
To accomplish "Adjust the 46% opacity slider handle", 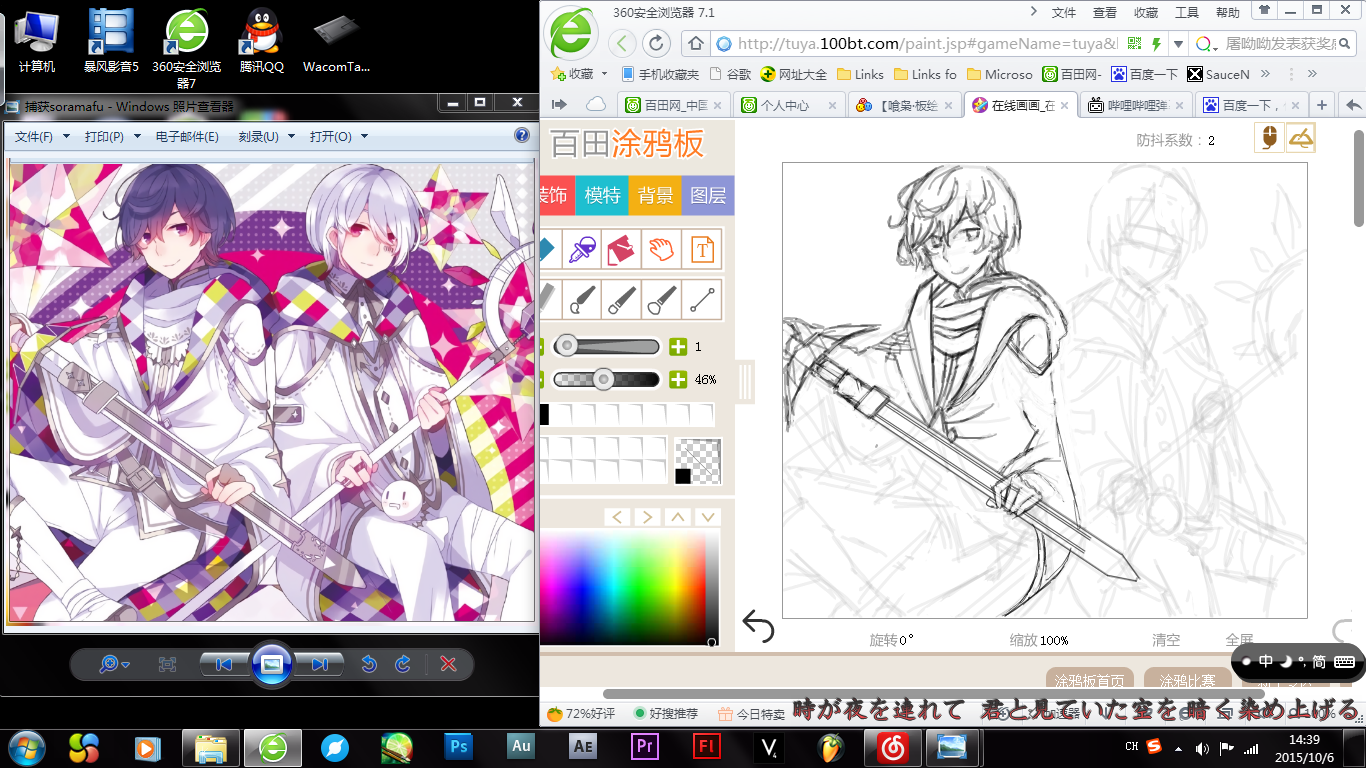I will 602,379.
